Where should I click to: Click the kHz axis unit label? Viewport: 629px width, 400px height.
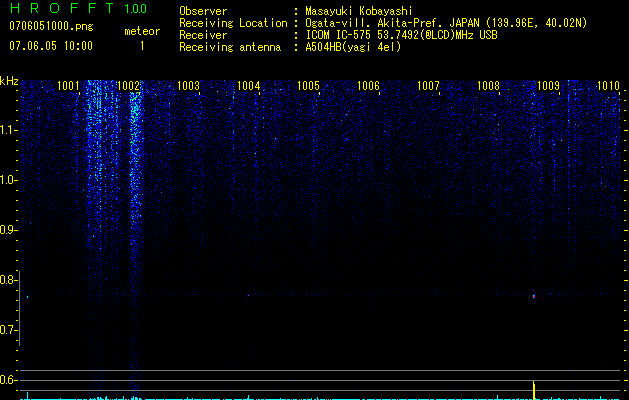[9, 81]
